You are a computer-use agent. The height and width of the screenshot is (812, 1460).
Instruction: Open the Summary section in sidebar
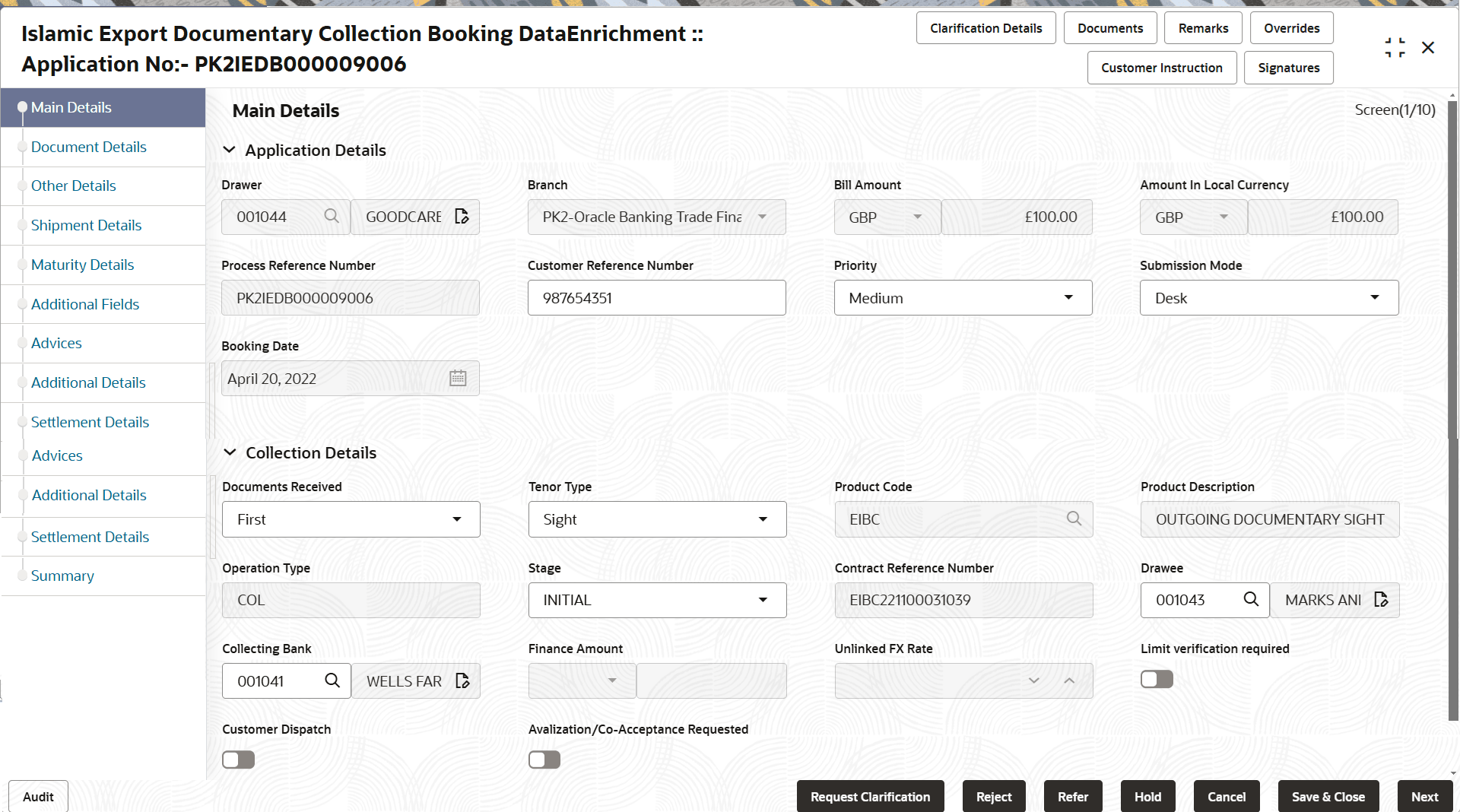point(62,576)
